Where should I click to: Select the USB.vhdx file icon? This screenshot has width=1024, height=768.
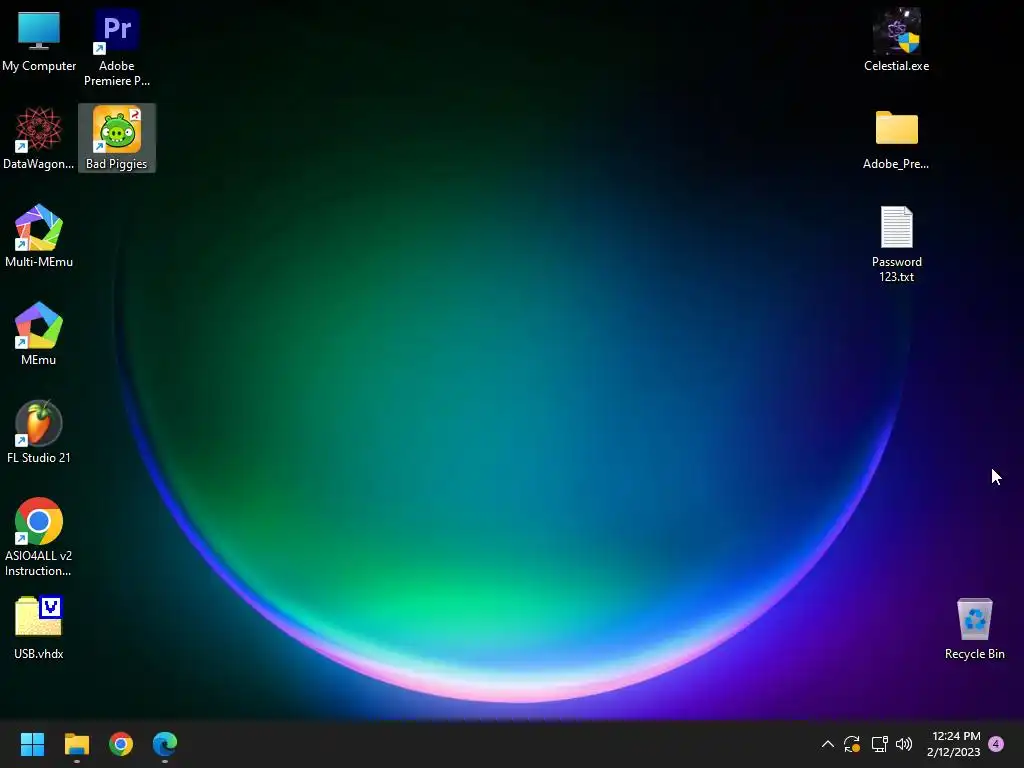click(39, 628)
